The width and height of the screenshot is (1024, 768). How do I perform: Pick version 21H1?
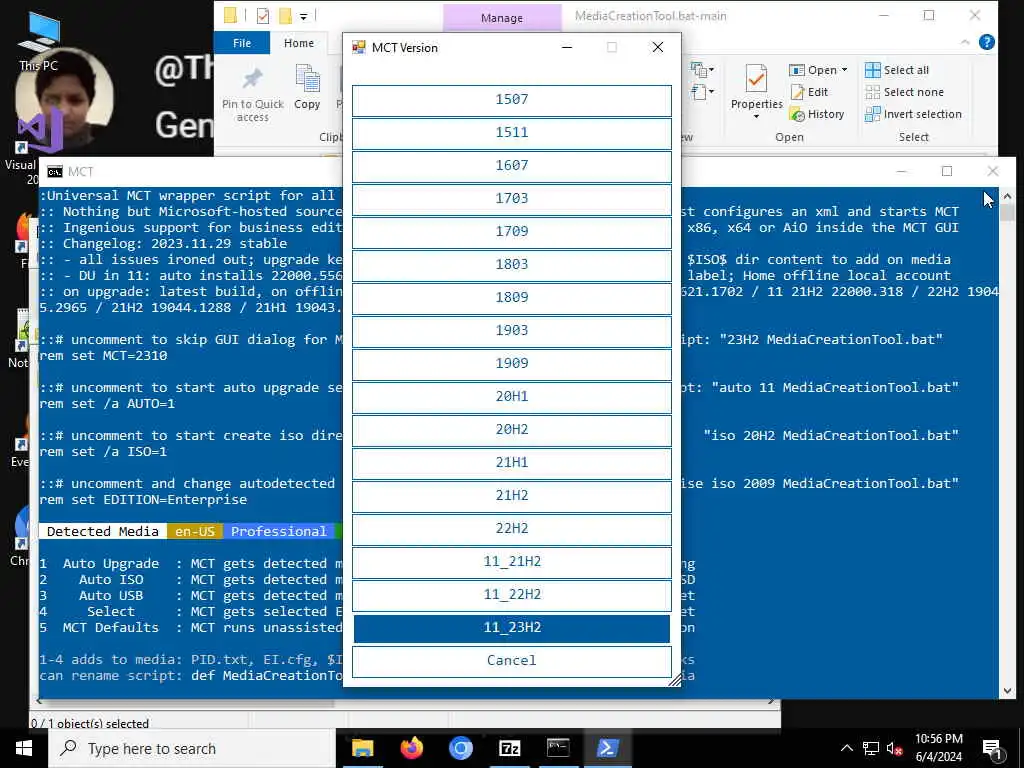tap(511, 463)
